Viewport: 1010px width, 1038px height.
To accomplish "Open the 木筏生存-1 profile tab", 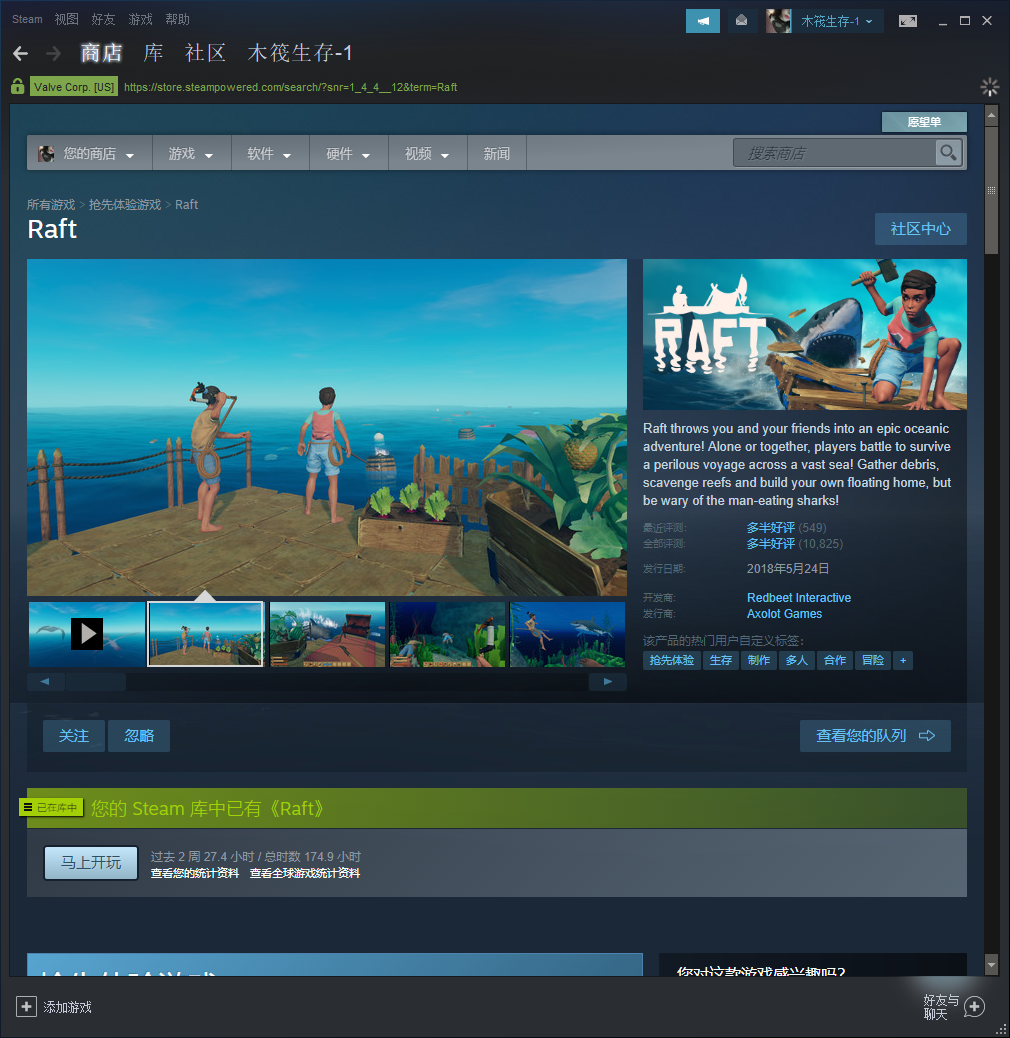I will [x=300, y=53].
